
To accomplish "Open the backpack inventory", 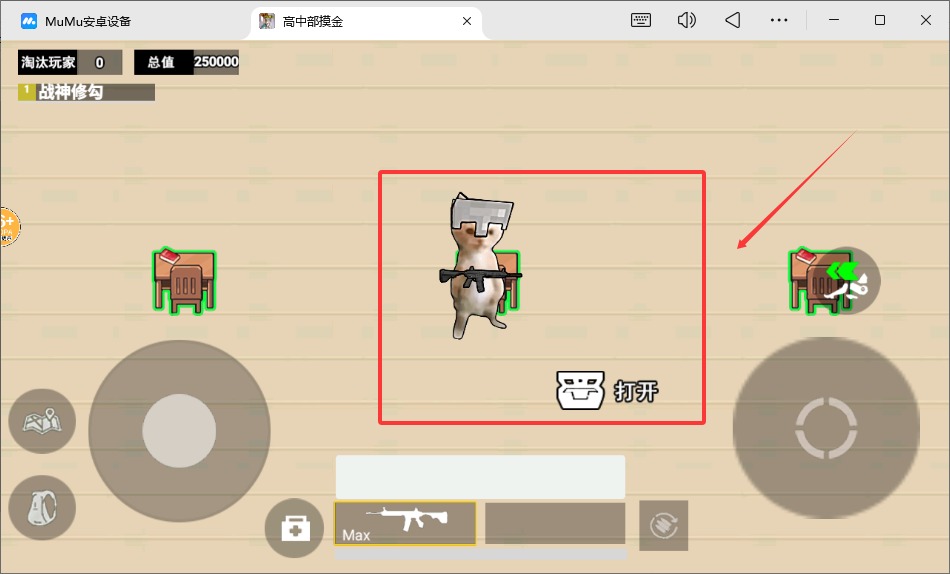I will [x=42, y=508].
